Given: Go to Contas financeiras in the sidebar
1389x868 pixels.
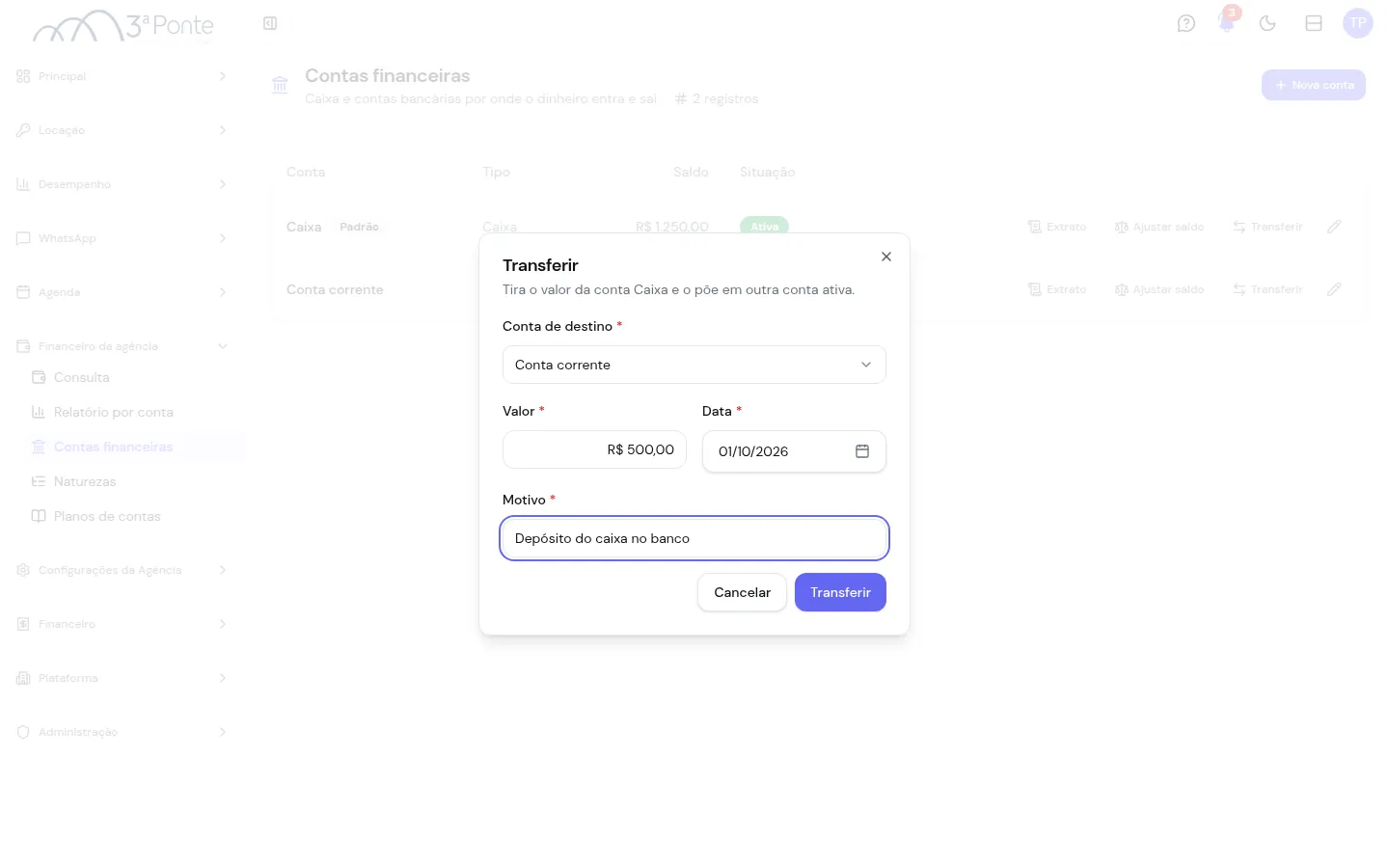Looking at the screenshot, I should (135, 447).
